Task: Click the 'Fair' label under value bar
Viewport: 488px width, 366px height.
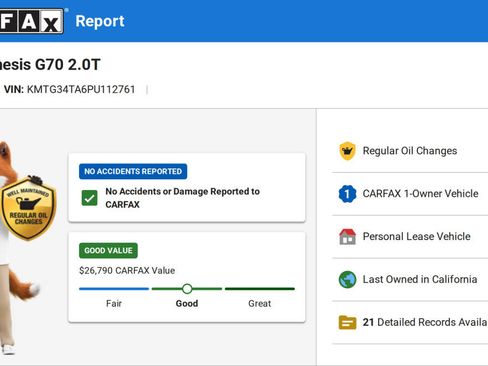Action: [114, 303]
